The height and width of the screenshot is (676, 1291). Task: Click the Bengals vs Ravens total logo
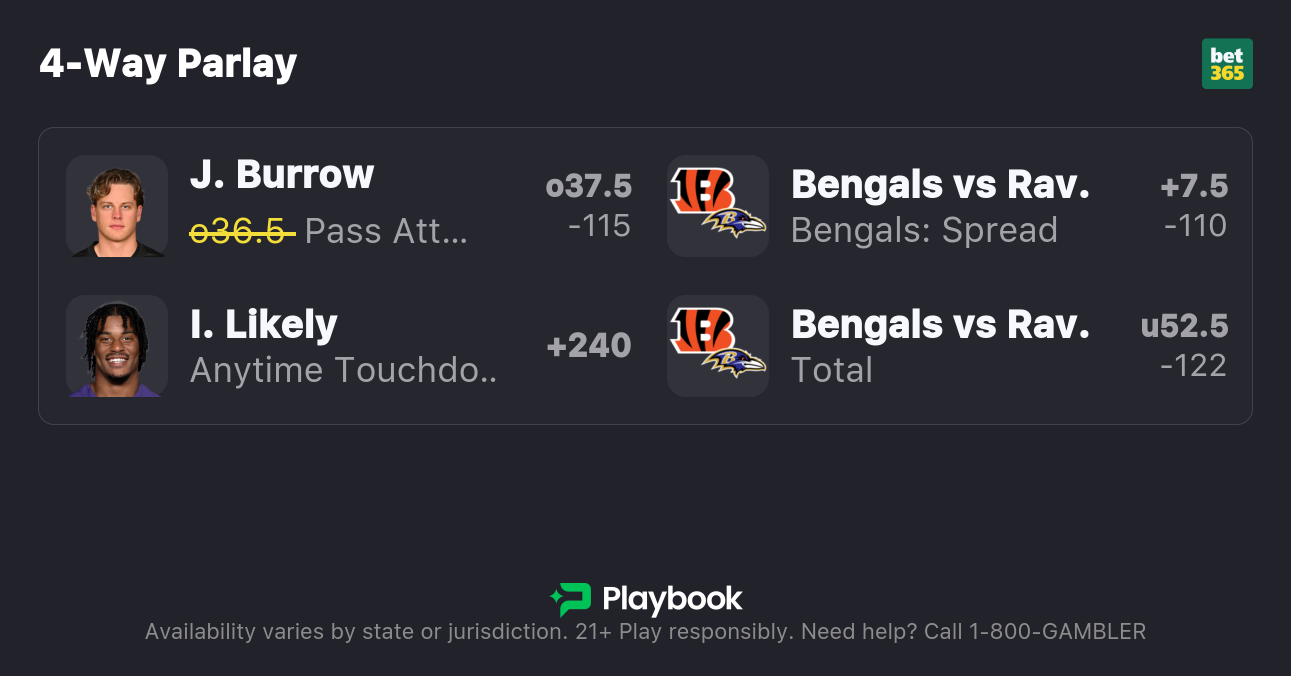(x=718, y=346)
